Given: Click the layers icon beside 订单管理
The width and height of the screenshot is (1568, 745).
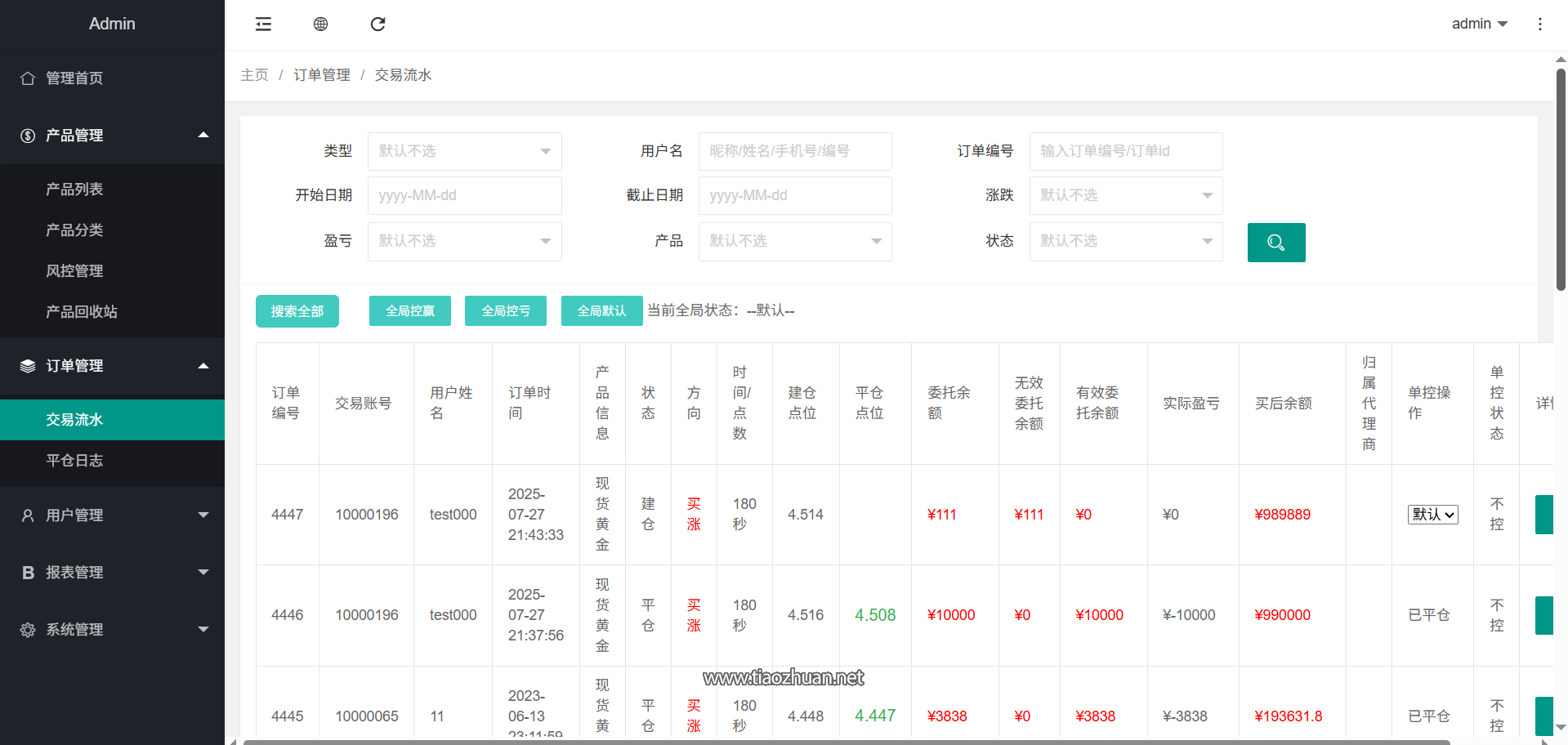Looking at the screenshot, I should tap(28, 366).
